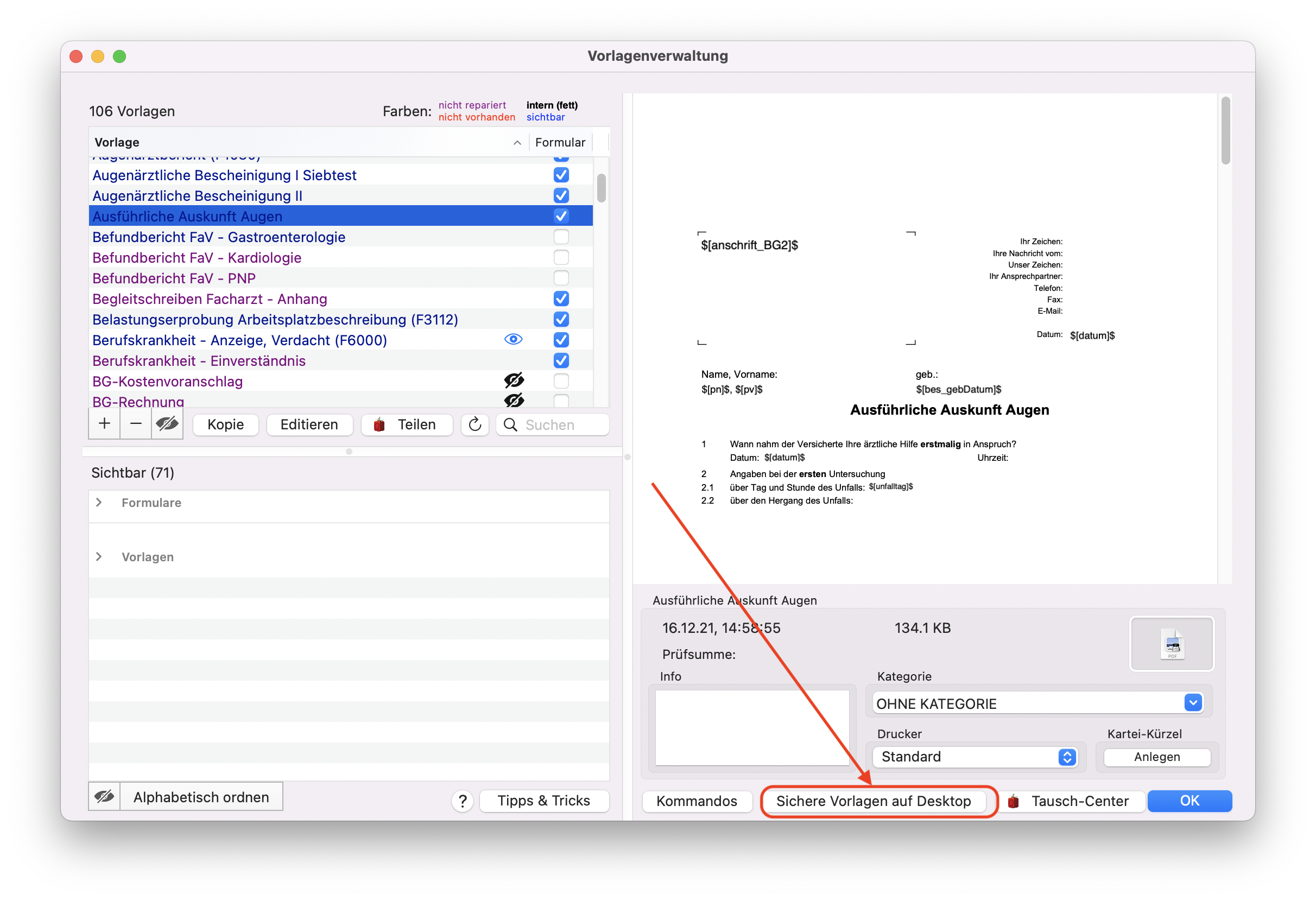The height and width of the screenshot is (901, 1316).
Task: Click Alphabetisch ordnen button
Action: click(201, 797)
